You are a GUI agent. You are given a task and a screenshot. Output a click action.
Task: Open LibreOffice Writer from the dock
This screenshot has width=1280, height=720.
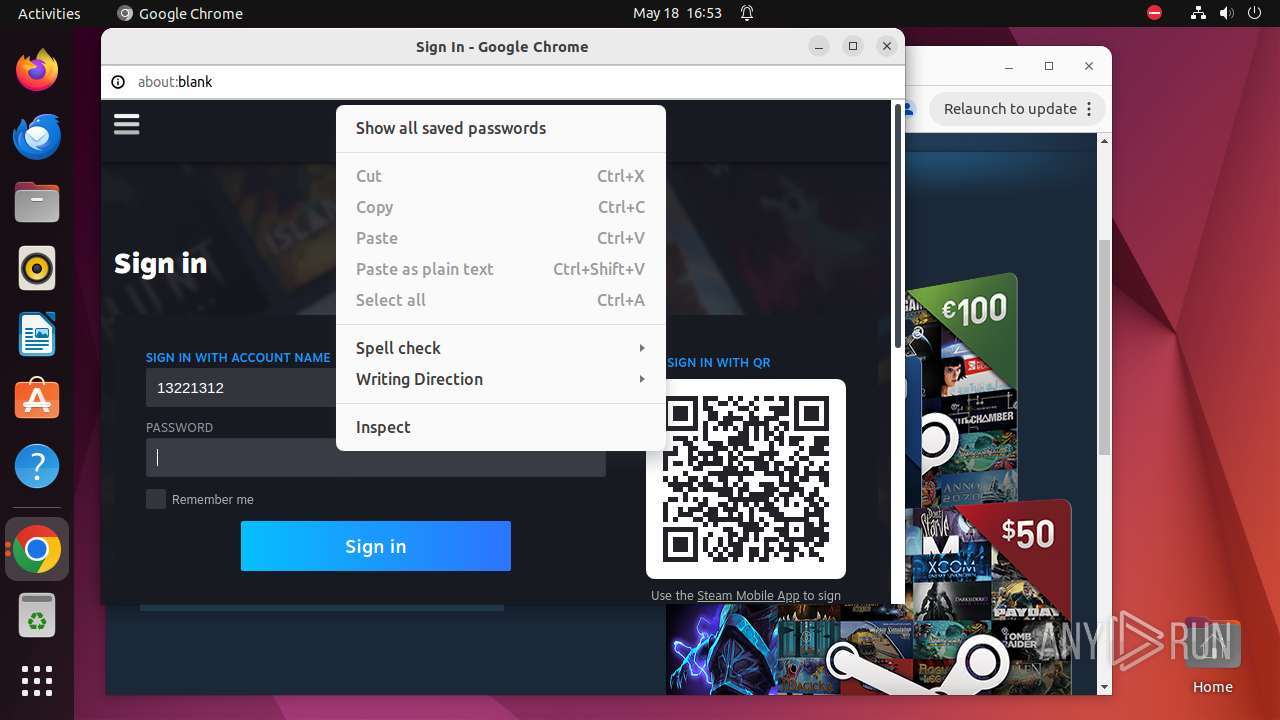tap(37, 334)
